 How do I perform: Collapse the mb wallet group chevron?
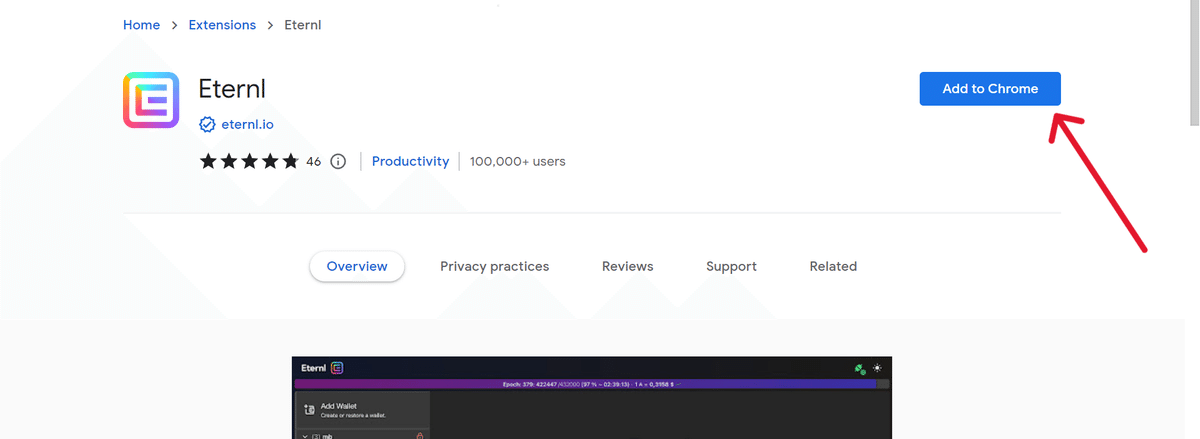304,435
